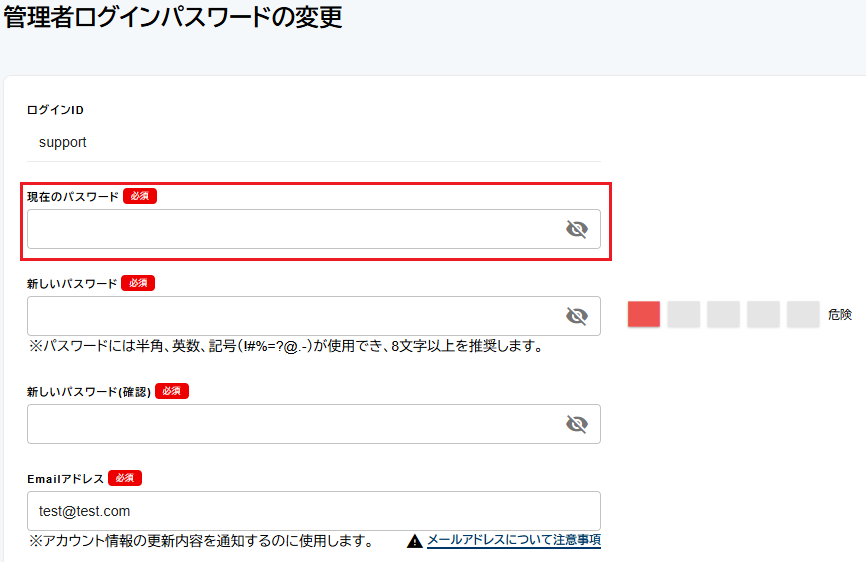
Task: Click the 必須 badge next to Emailアドレス
Action: click(x=125, y=478)
